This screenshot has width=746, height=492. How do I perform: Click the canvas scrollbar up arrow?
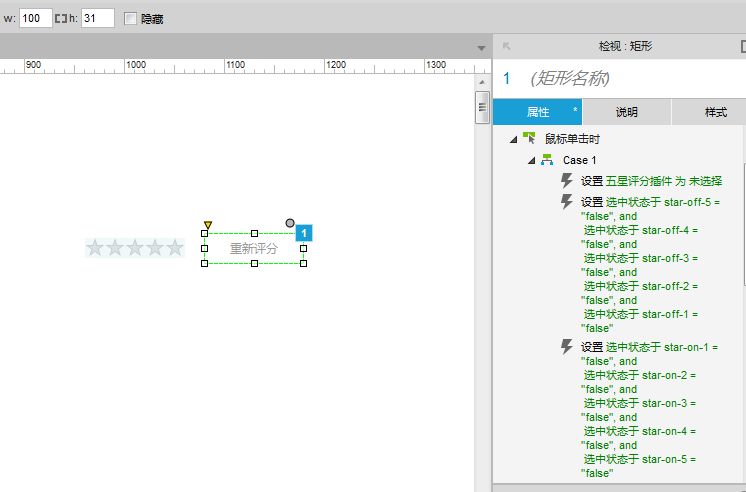click(482, 82)
